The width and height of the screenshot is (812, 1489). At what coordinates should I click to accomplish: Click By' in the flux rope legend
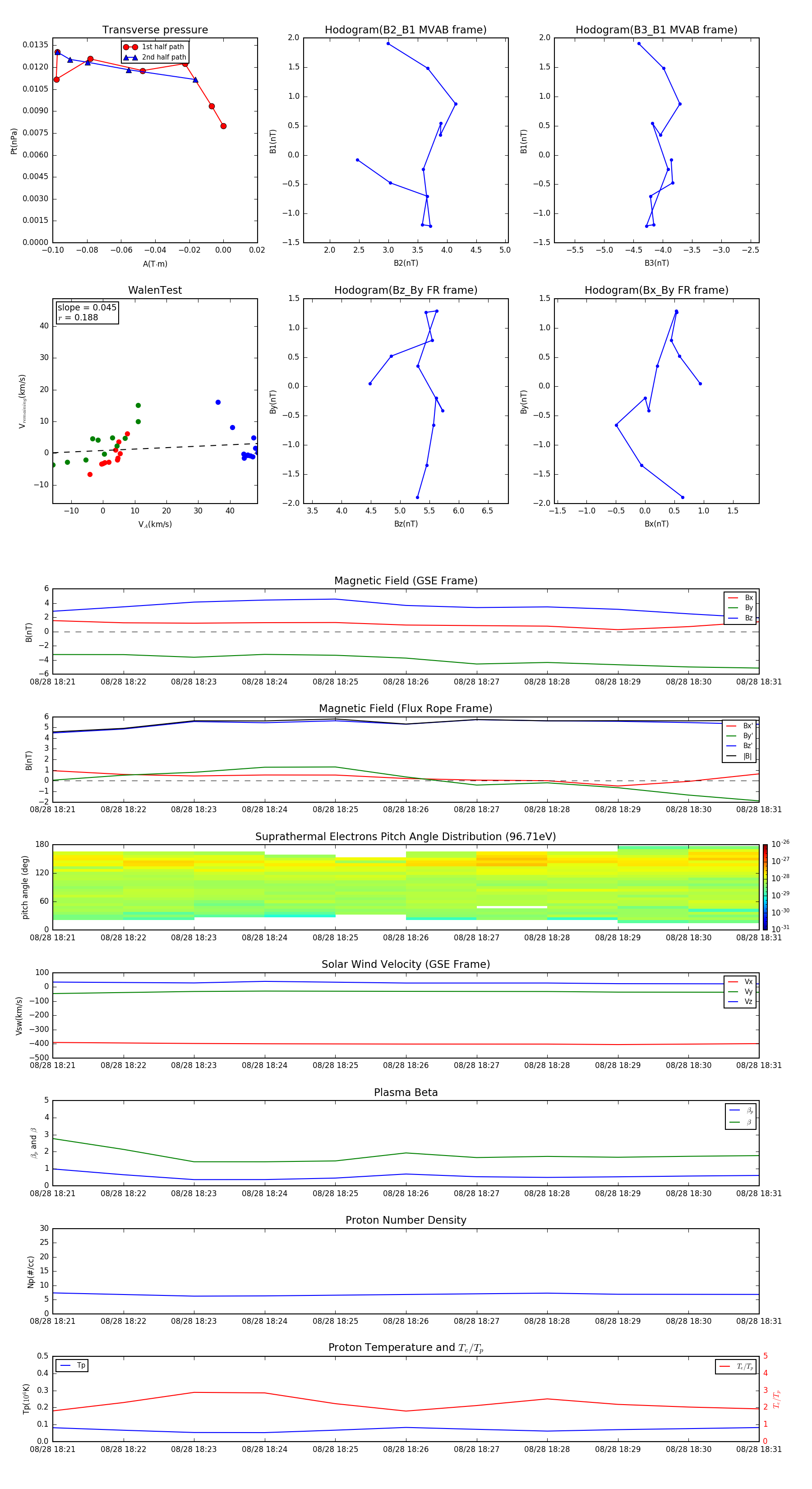point(740,736)
